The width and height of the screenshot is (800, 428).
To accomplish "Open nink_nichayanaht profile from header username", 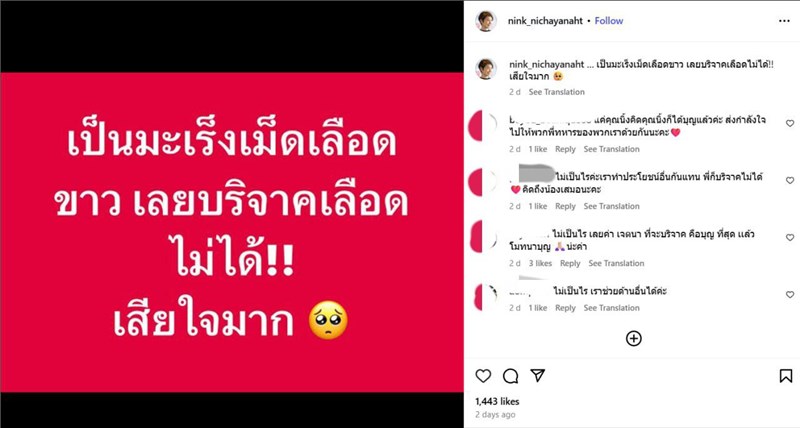I will pyautogui.click(x=545, y=21).
